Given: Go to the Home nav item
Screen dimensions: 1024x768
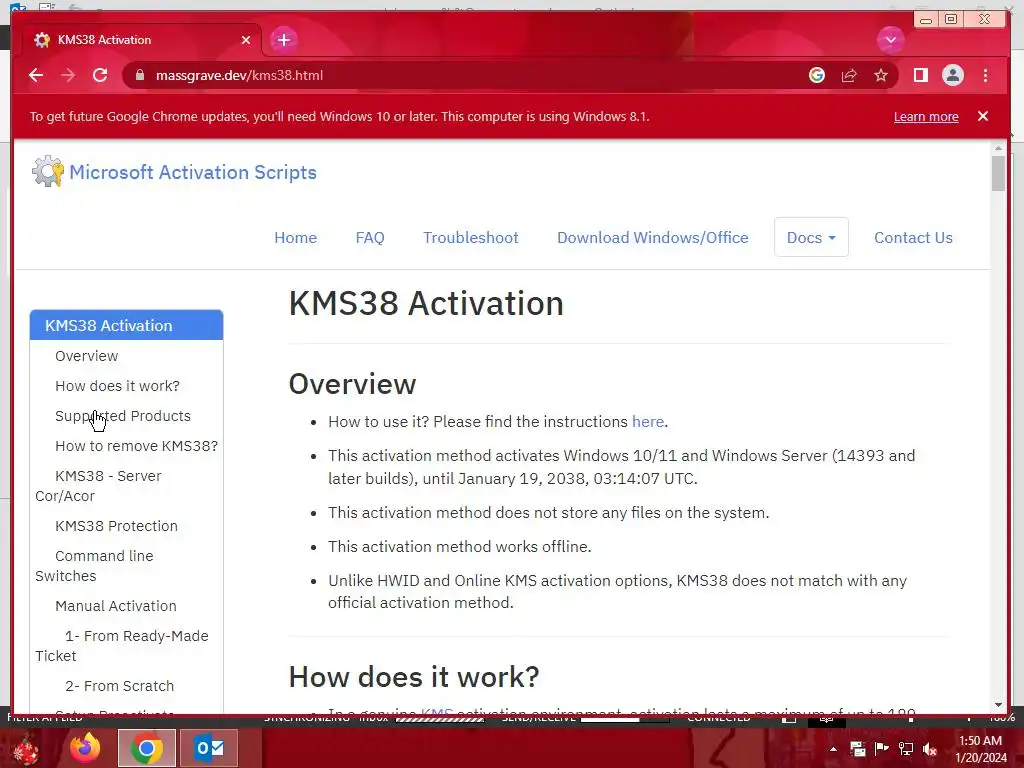Looking at the screenshot, I should (295, 238).
